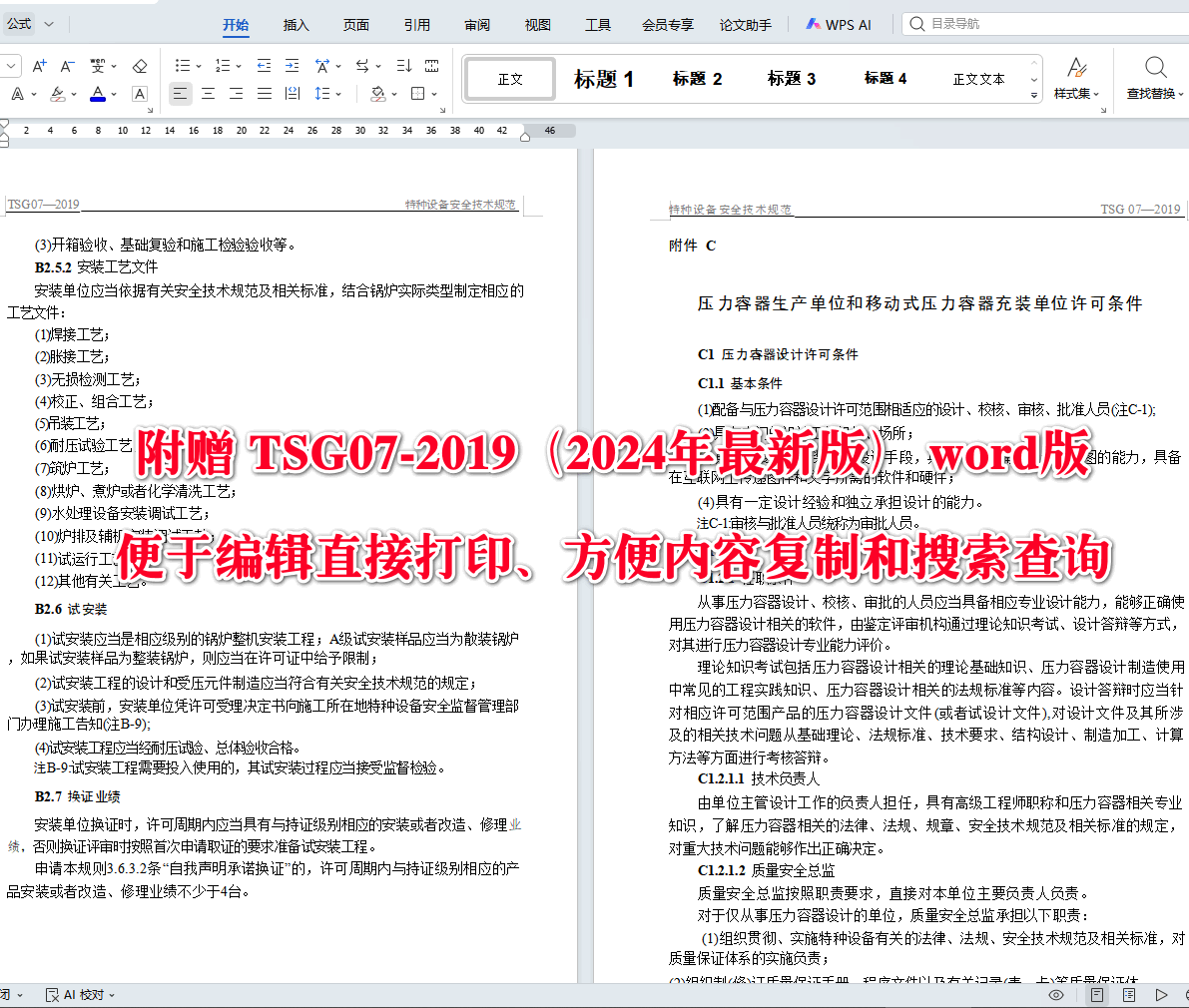Click line spacing icon
The image size is (1189, 1008).
pyautogui.click(x=322, y=94)
